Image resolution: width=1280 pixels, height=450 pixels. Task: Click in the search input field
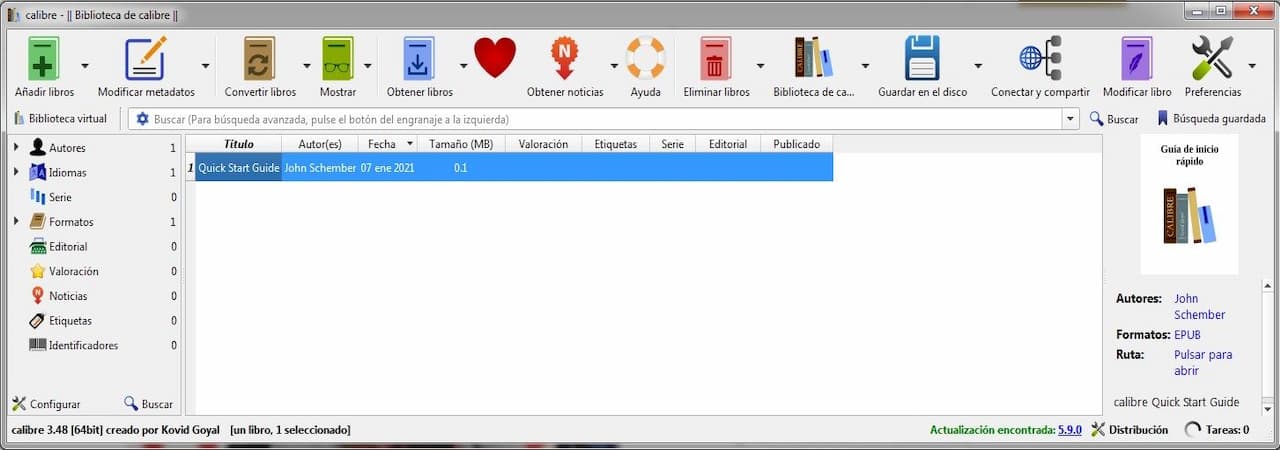pos(605,119)
